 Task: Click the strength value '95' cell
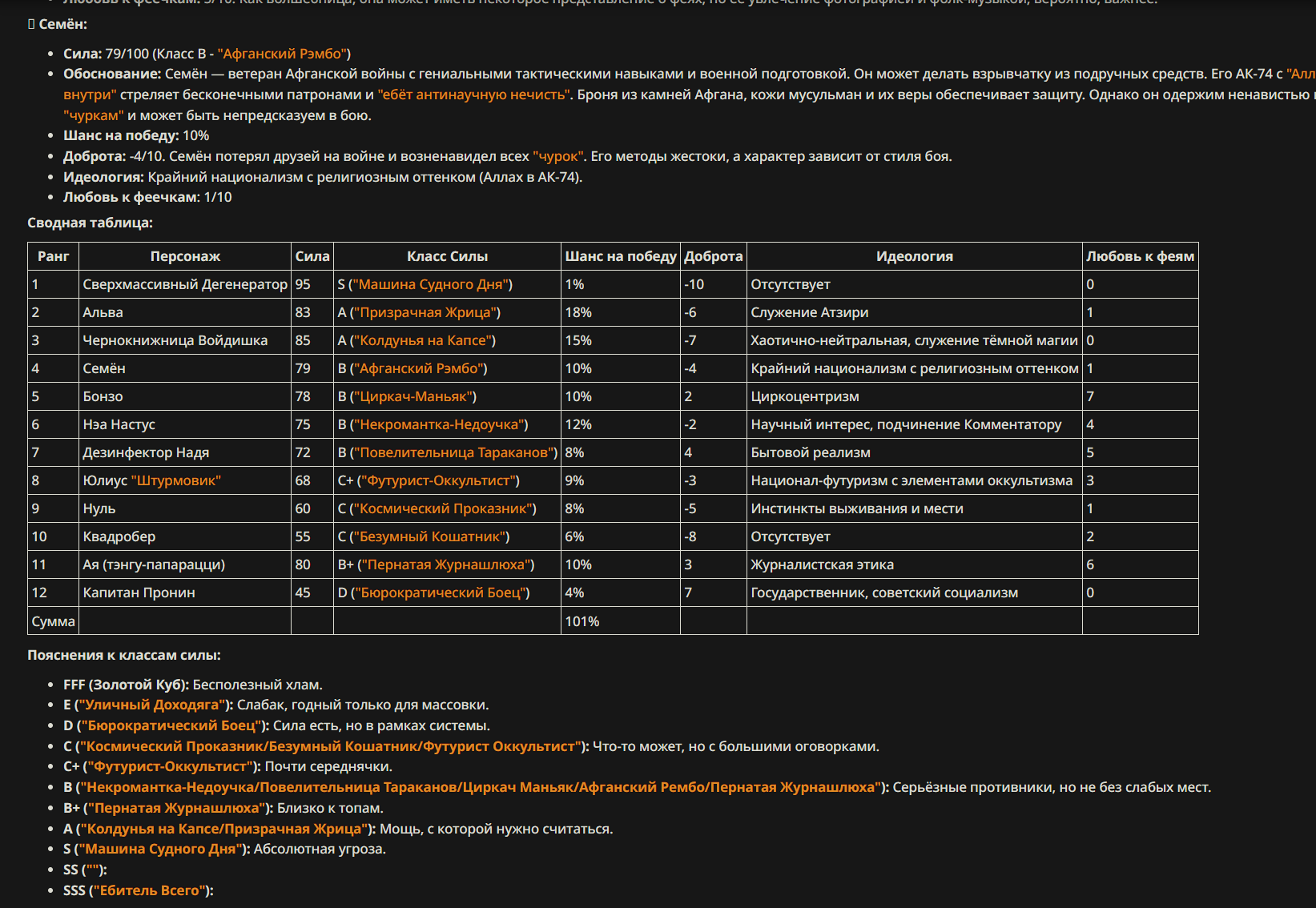coord(312,284)
